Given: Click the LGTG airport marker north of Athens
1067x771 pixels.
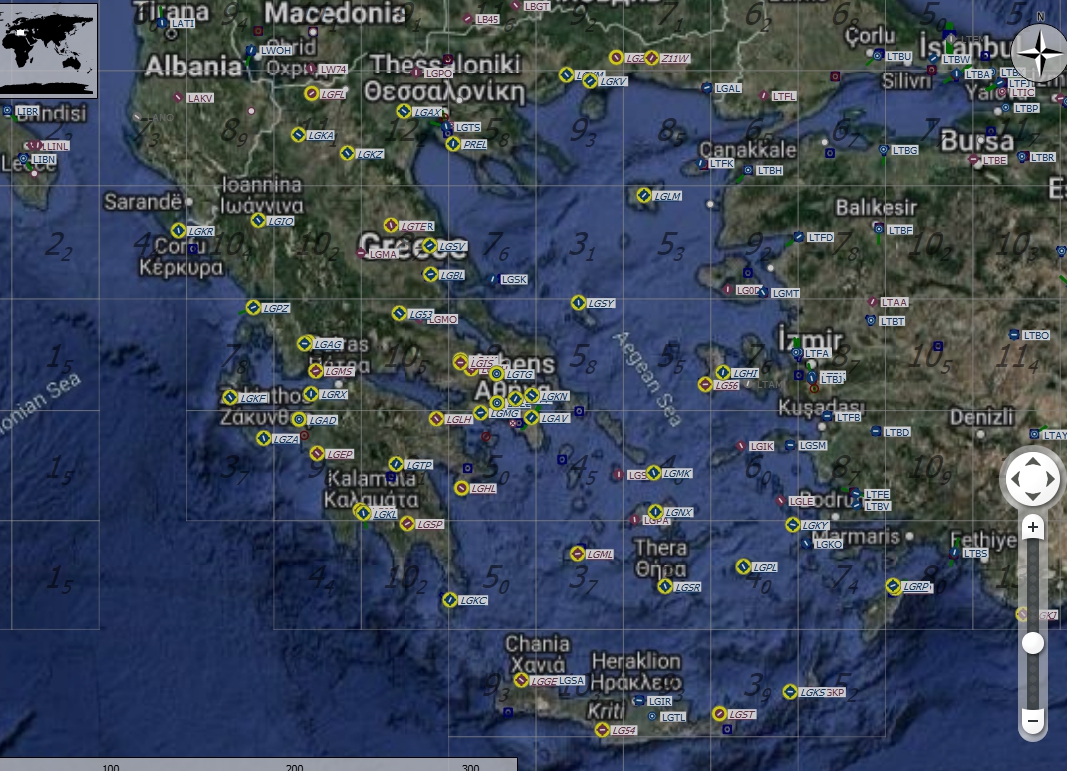Looking at the screenshot, I should 497,374.
